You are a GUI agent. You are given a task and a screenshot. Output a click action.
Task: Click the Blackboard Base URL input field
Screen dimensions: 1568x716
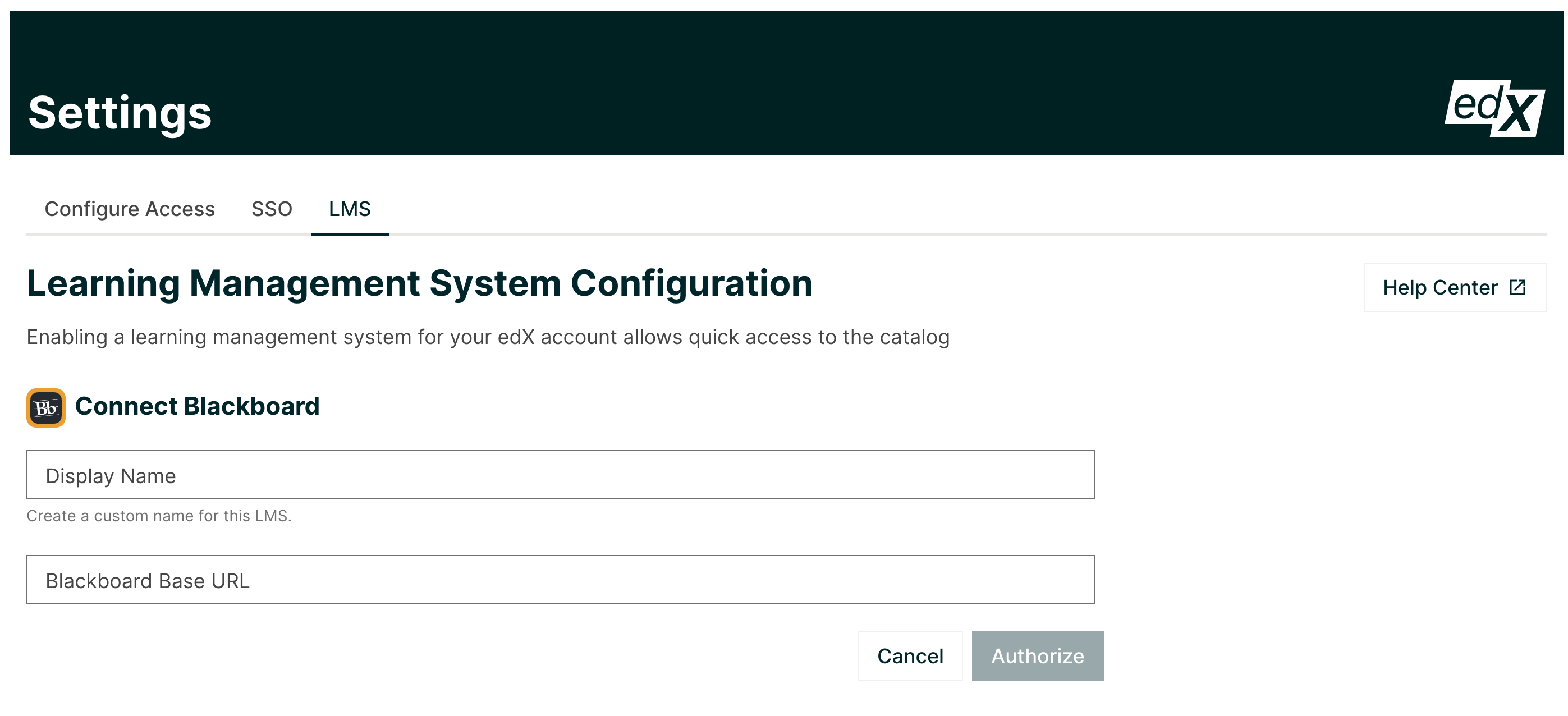click(x=560, y=580)
